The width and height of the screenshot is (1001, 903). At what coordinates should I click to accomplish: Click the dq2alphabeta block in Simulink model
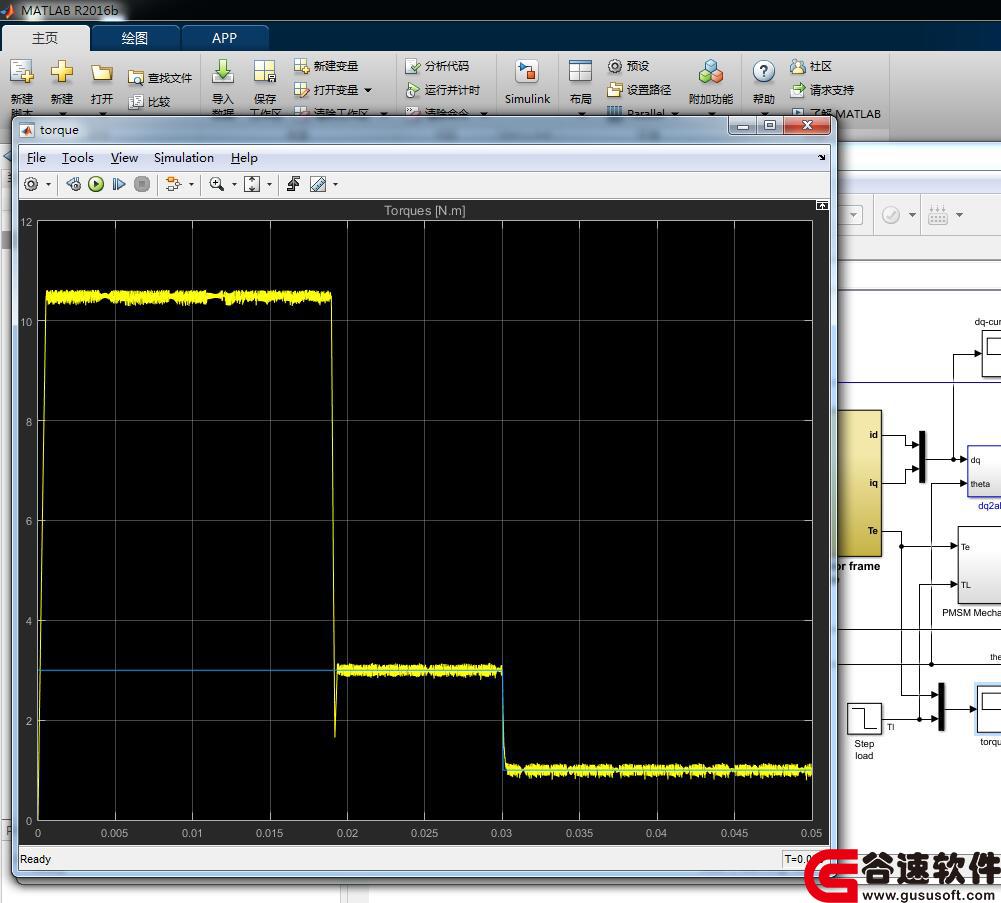point(984,472)
